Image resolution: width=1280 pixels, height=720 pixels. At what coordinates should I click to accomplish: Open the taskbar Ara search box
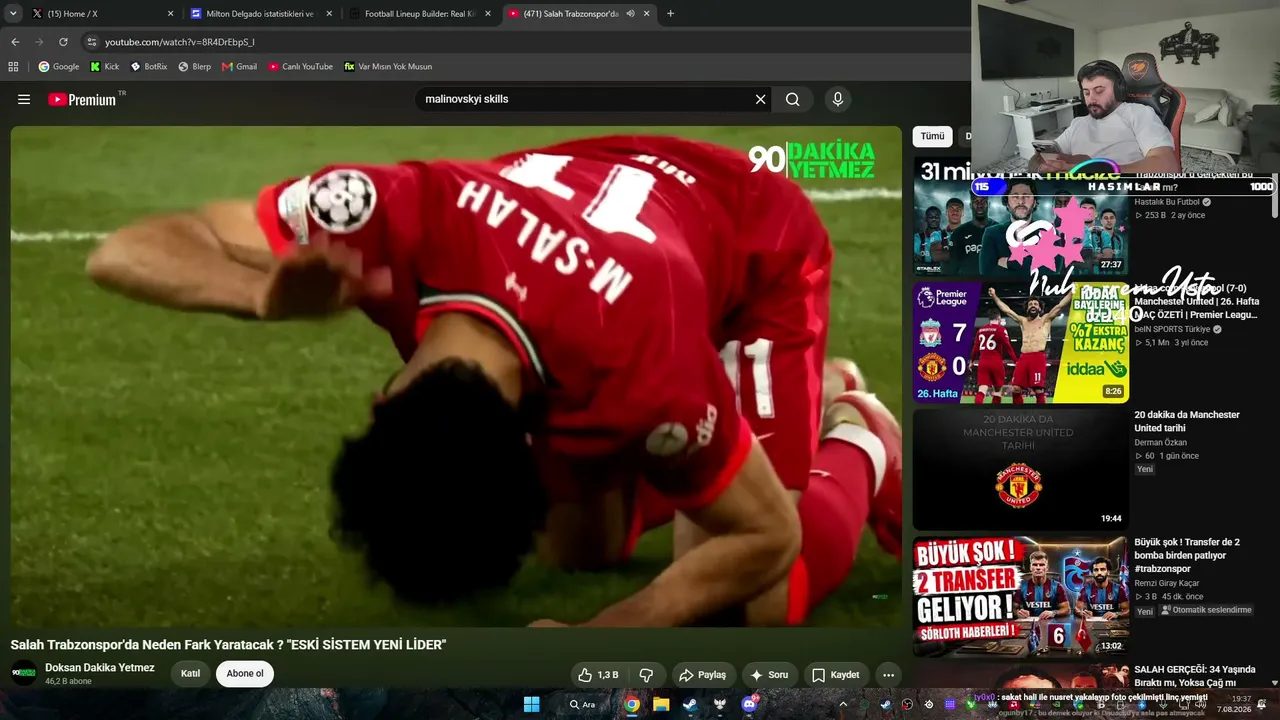[x=582, y=704]
